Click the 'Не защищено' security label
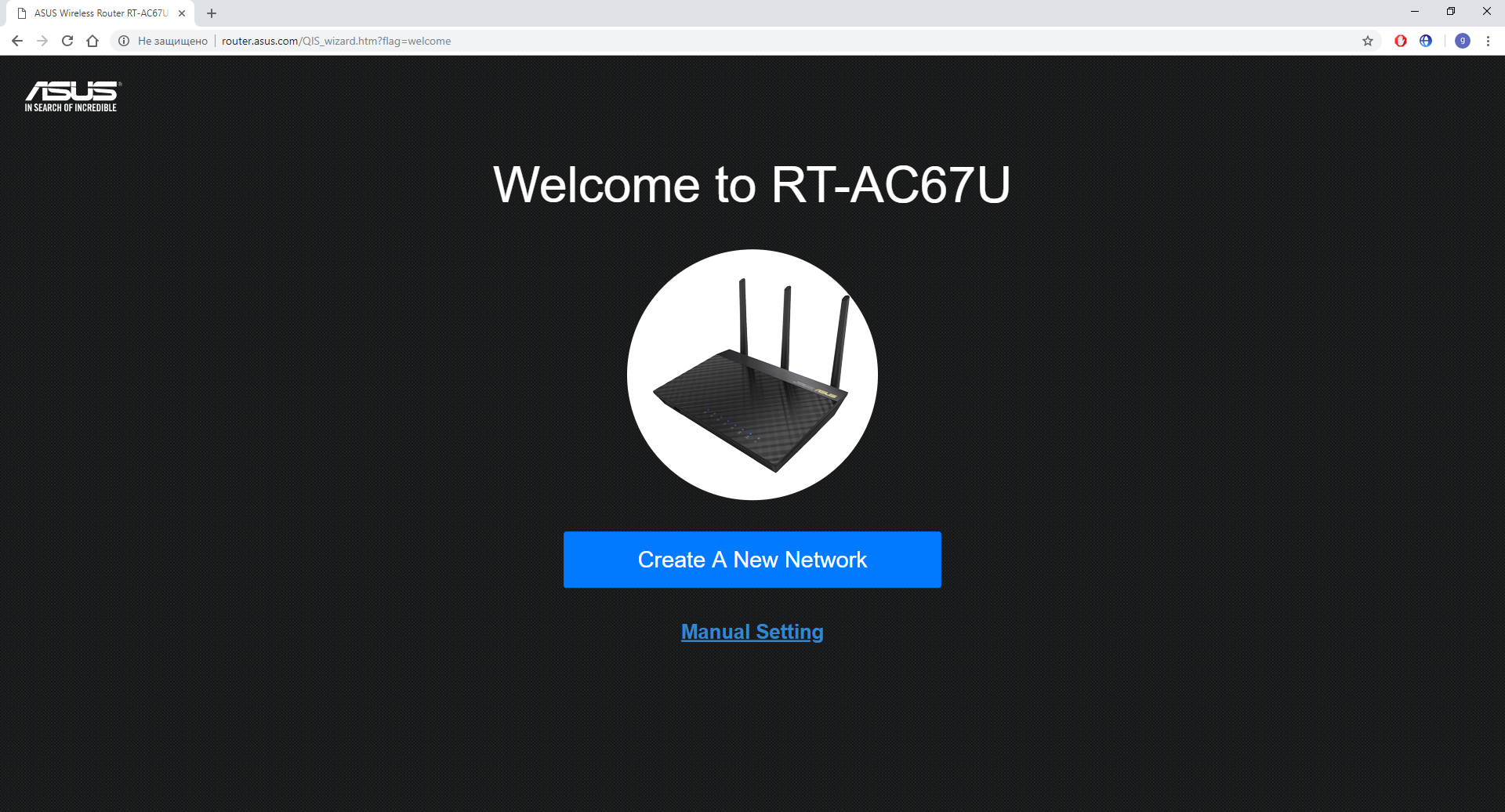Image resolution: width=1505 pixels, height=812 pixels. coord(172,41)
